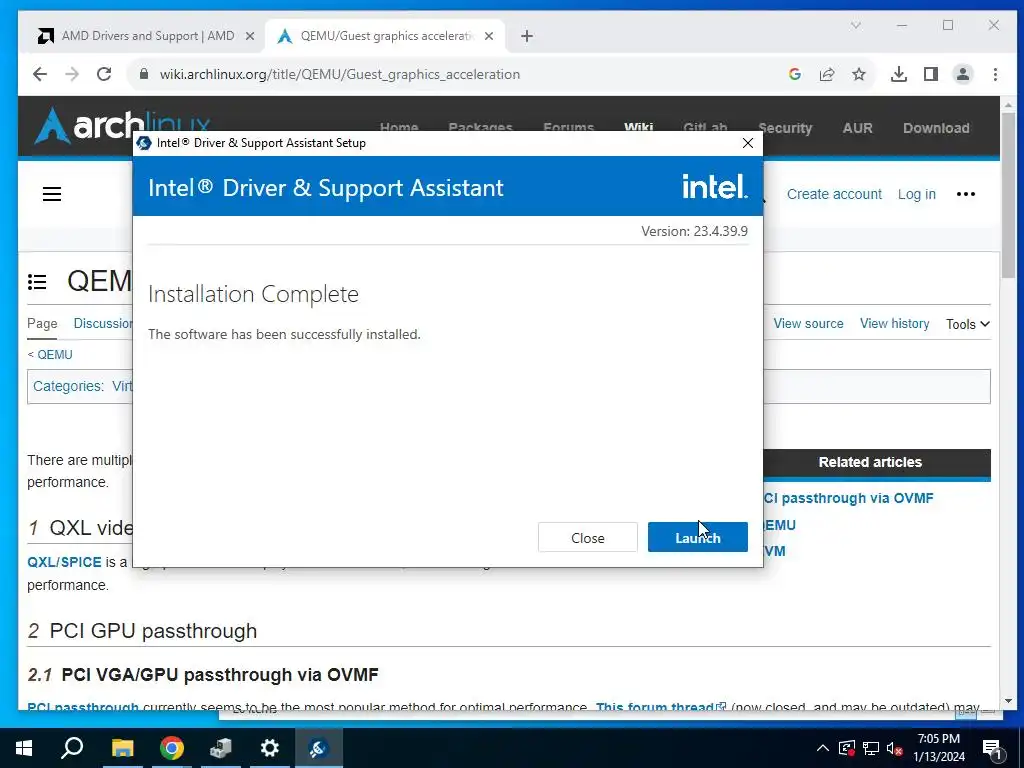Viewport: 1024px width, 768px height.
Task: Switch to the AMD Drivers and Support tab
Action: click(x=147, y=36)
